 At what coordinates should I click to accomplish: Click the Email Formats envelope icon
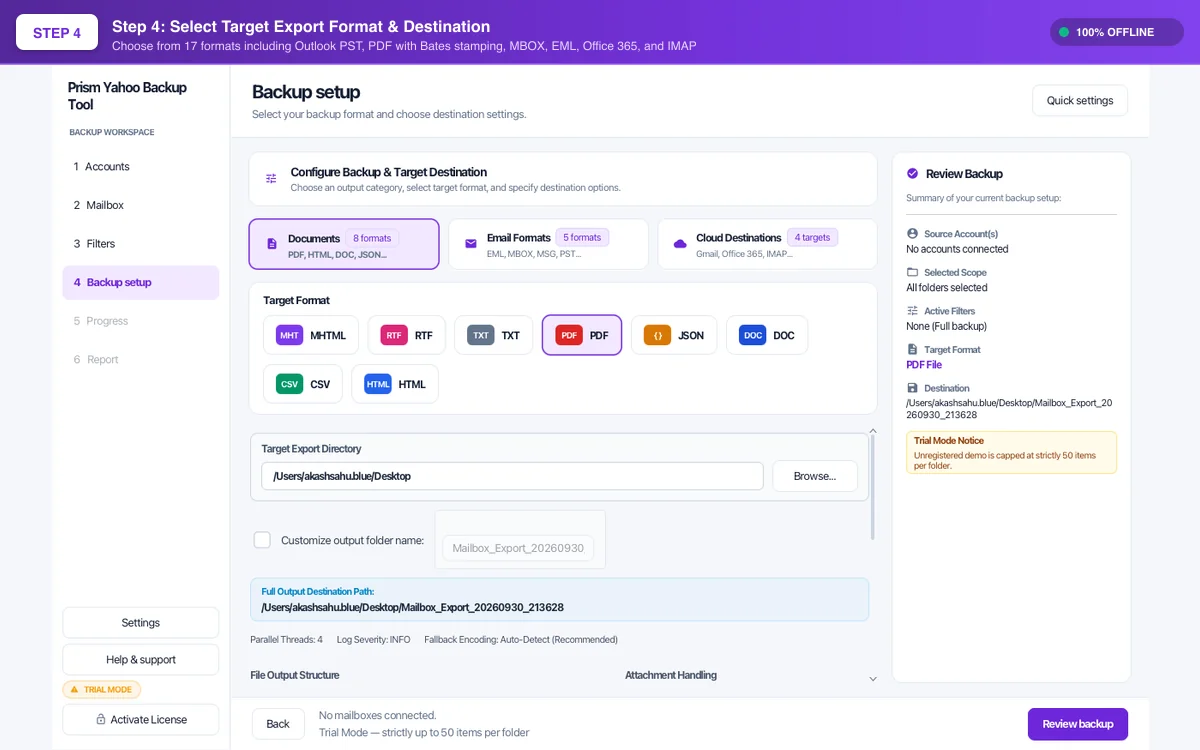pyautogui.click(x=471, y=244)
